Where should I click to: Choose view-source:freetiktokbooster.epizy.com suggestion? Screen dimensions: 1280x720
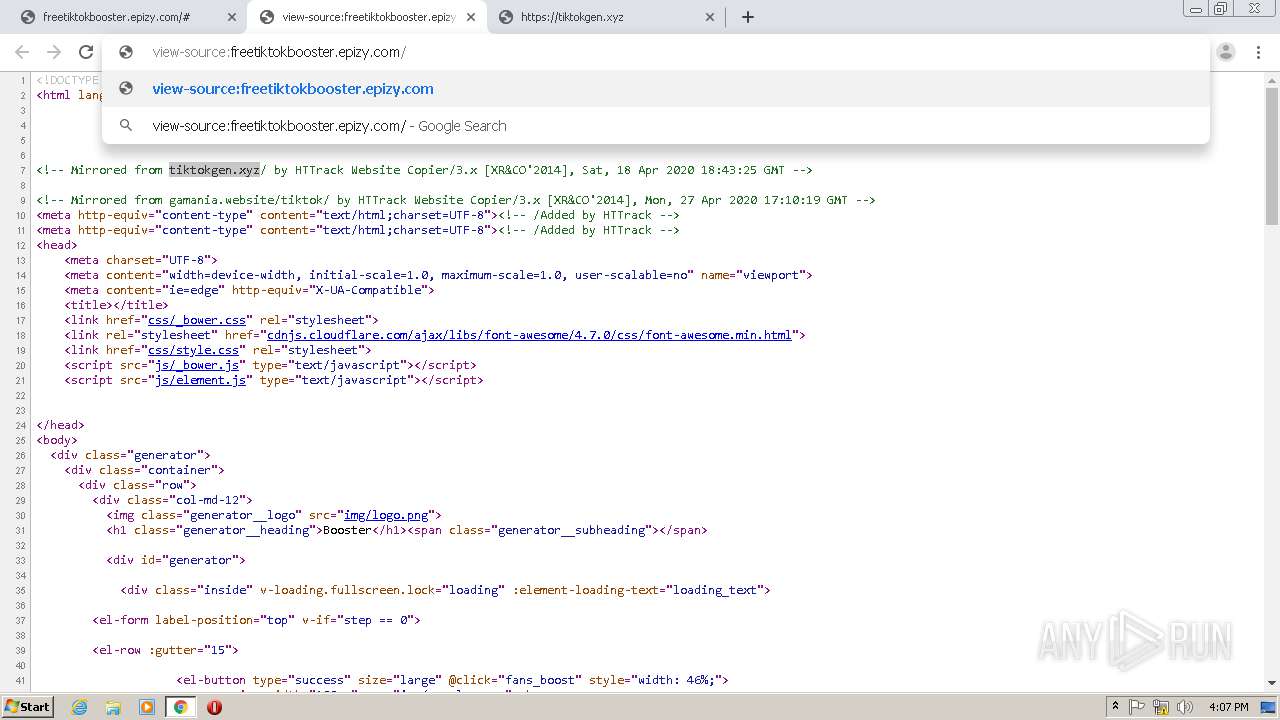(x=656, y=88)
